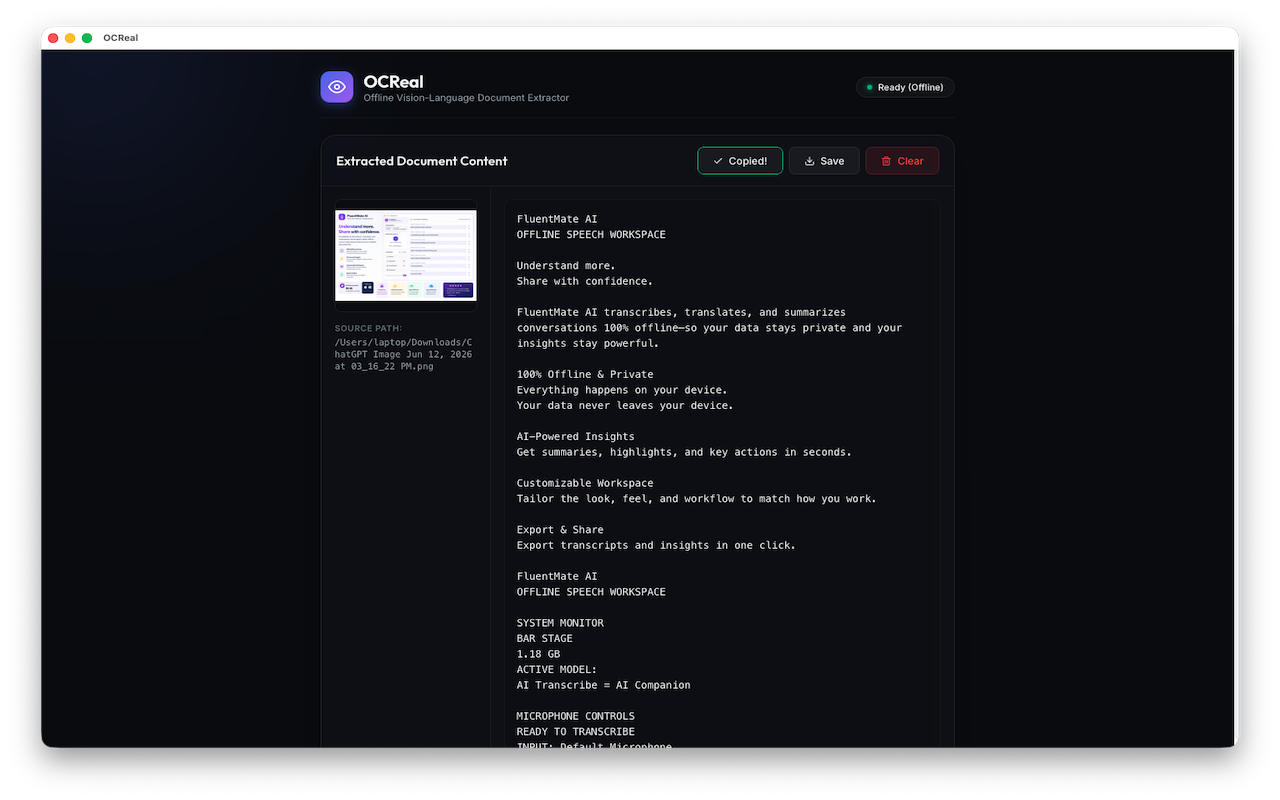Click the line 'Understand more.'
Screen dimensions: 1280x800
pyautogui.click(x=566, y=266)
